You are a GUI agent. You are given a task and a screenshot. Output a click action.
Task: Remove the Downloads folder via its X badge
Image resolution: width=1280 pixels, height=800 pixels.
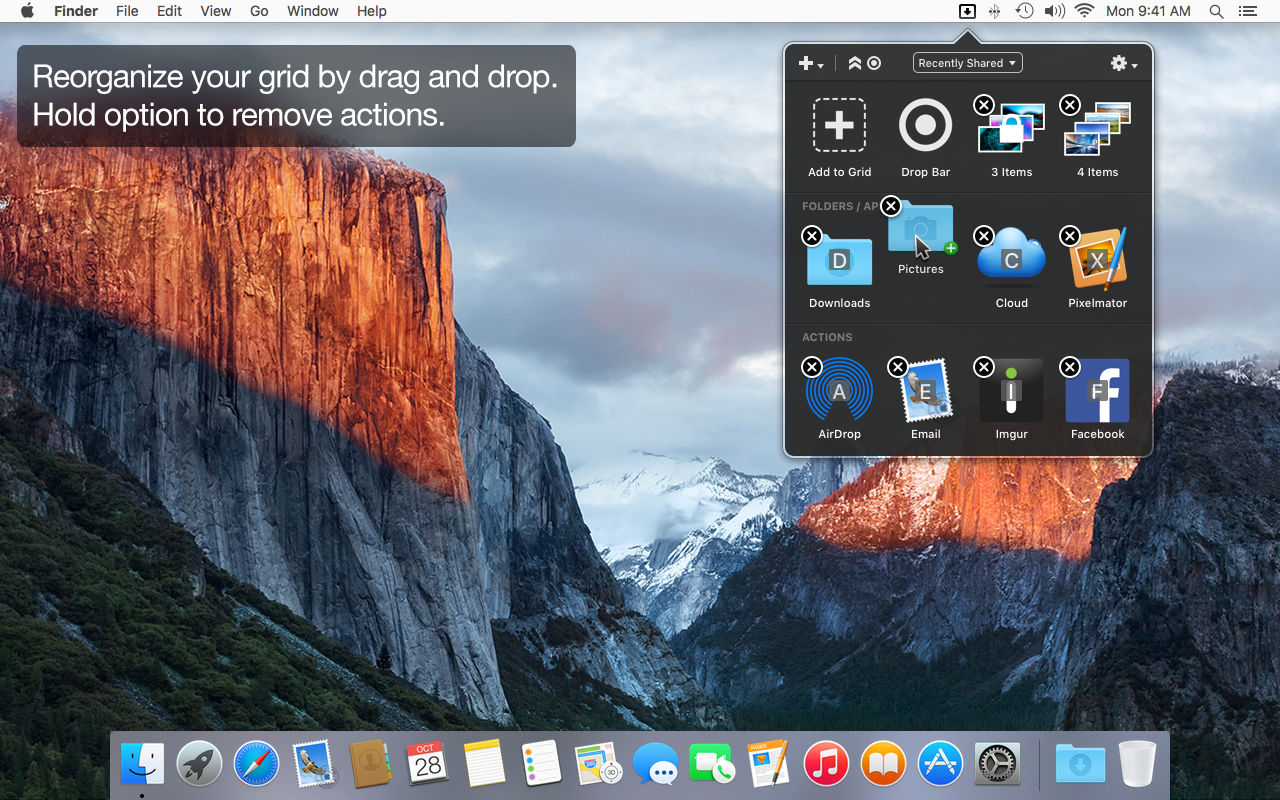[x=812, y=236]
